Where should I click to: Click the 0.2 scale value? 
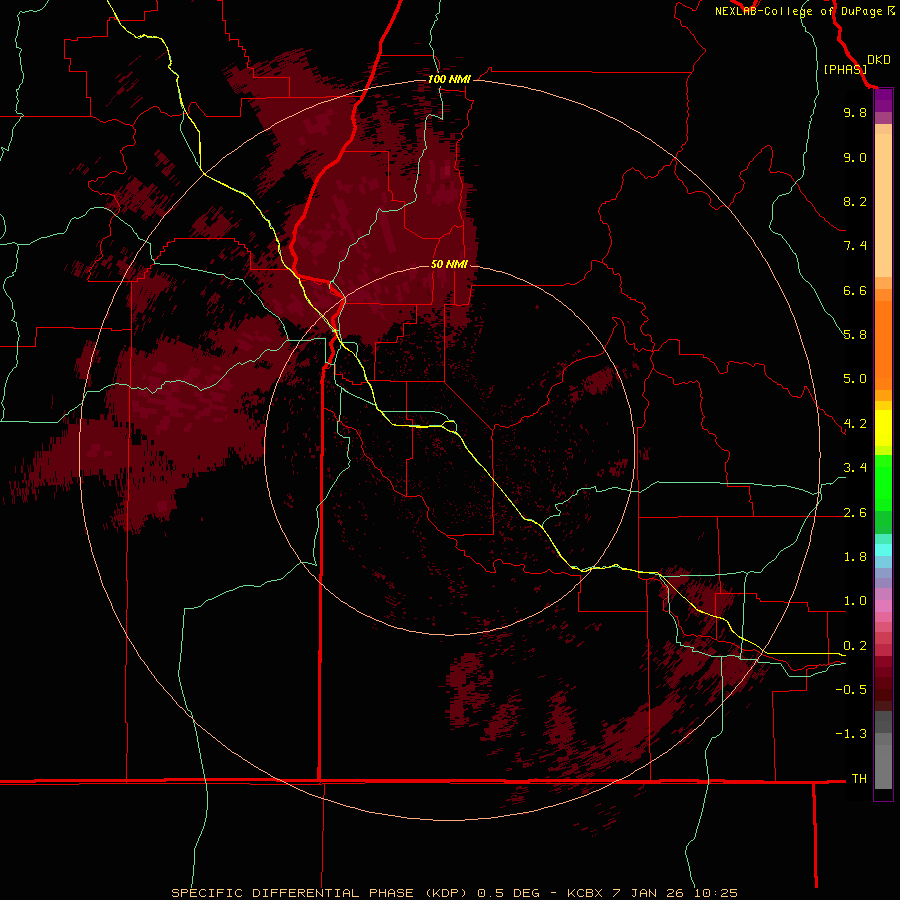(x=855, y=646)
